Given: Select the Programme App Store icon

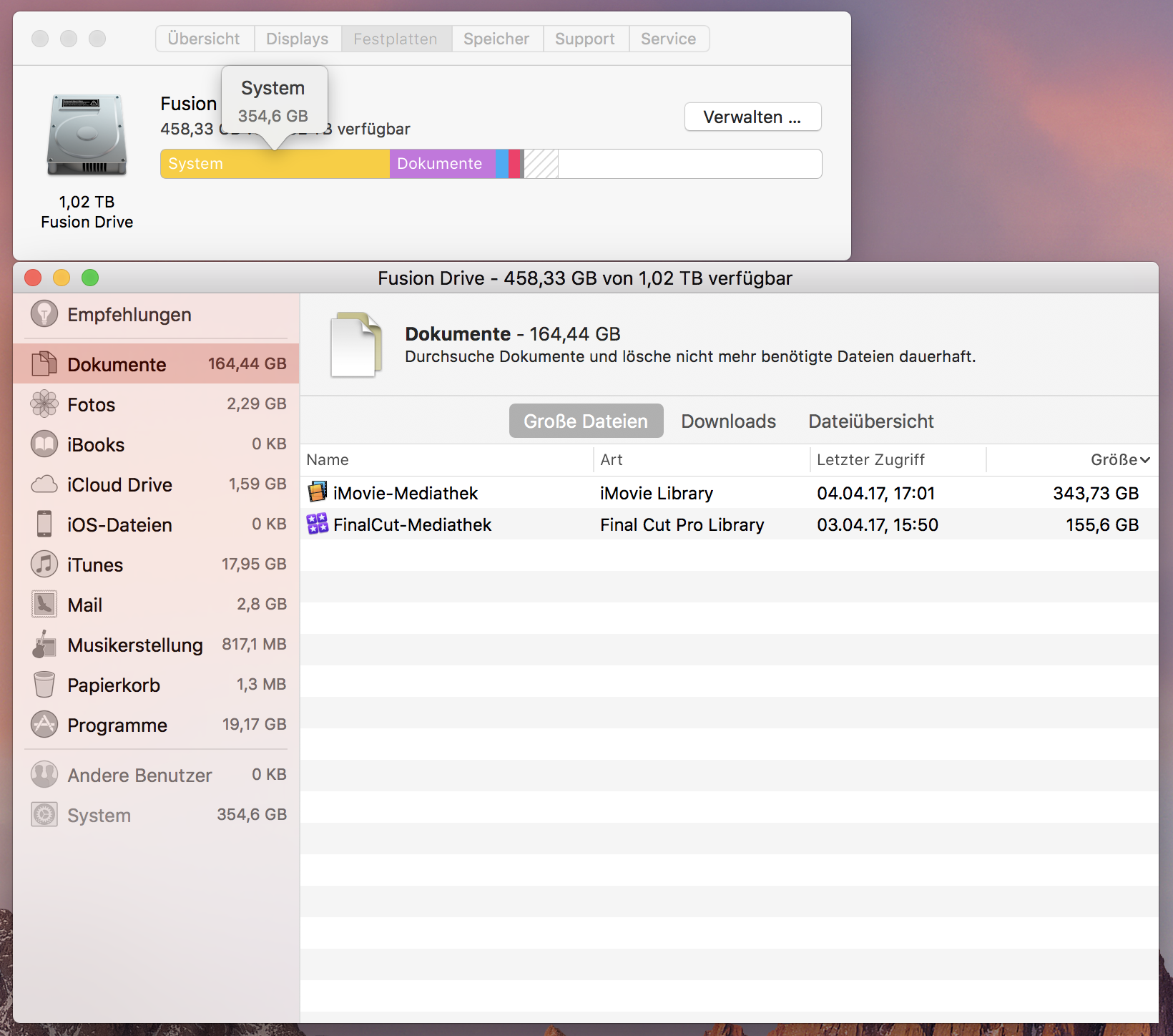Looking at the screenshot, I should [x=44, y=725].
